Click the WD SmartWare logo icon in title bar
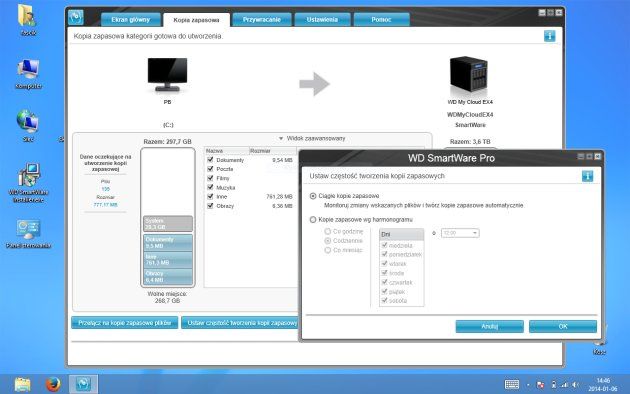The height and width of the screenshot is (394, 630). point(76,17)
